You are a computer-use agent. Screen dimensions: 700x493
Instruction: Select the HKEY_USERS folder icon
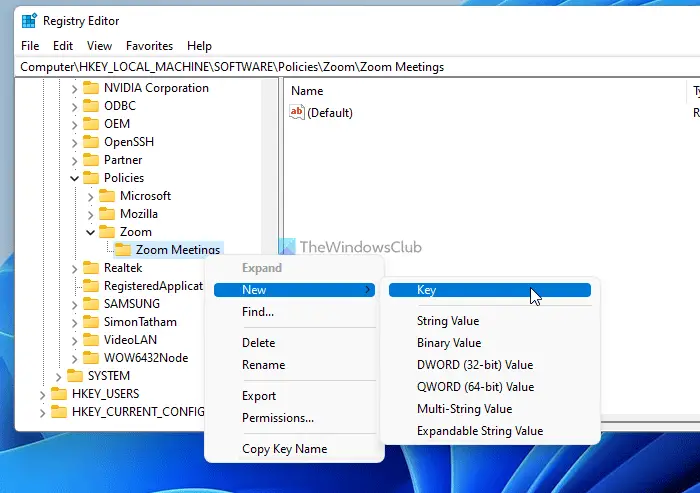(x=58, y=394)
